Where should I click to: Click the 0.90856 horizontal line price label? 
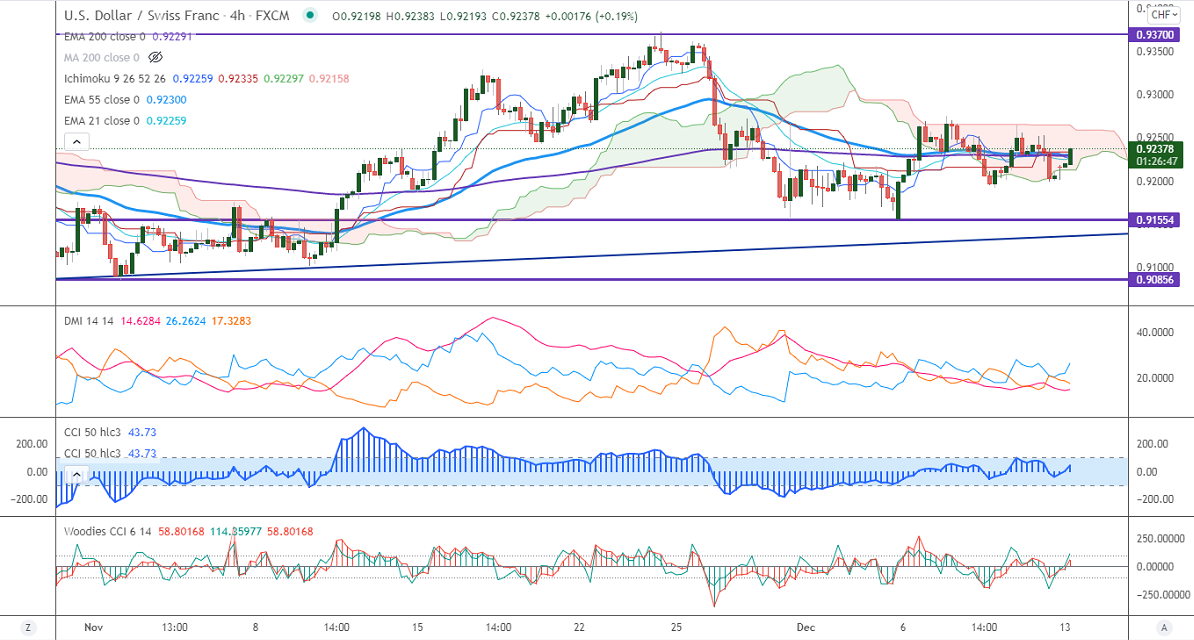1154,280
